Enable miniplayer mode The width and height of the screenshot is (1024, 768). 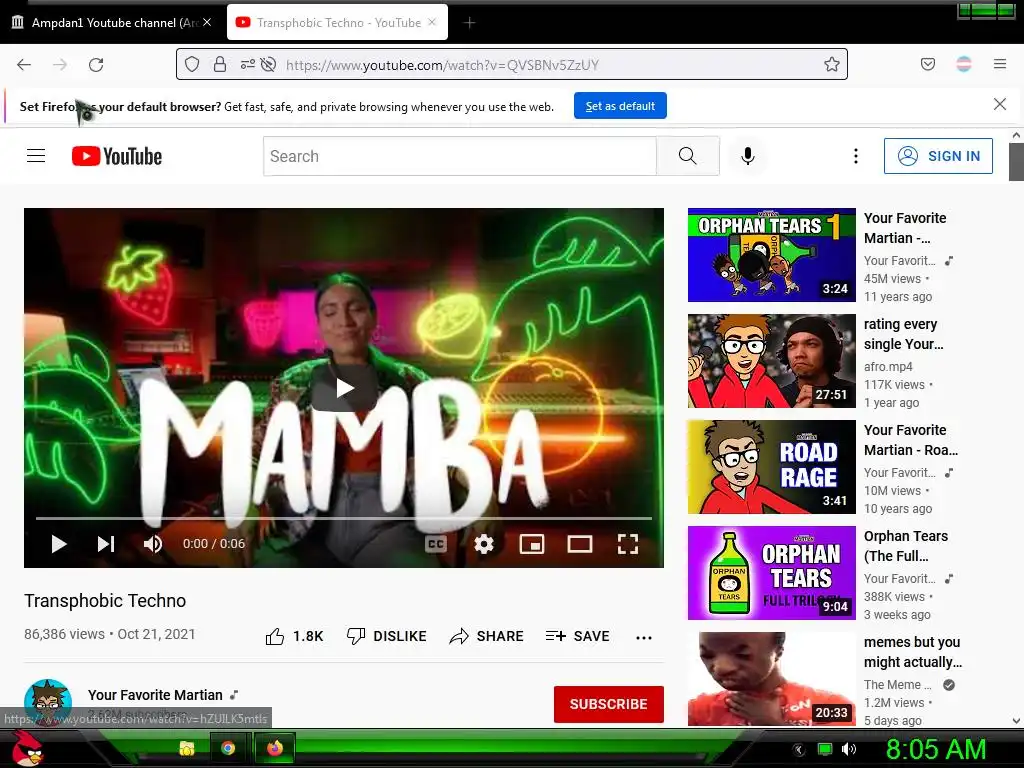click(x=532, y=544)
